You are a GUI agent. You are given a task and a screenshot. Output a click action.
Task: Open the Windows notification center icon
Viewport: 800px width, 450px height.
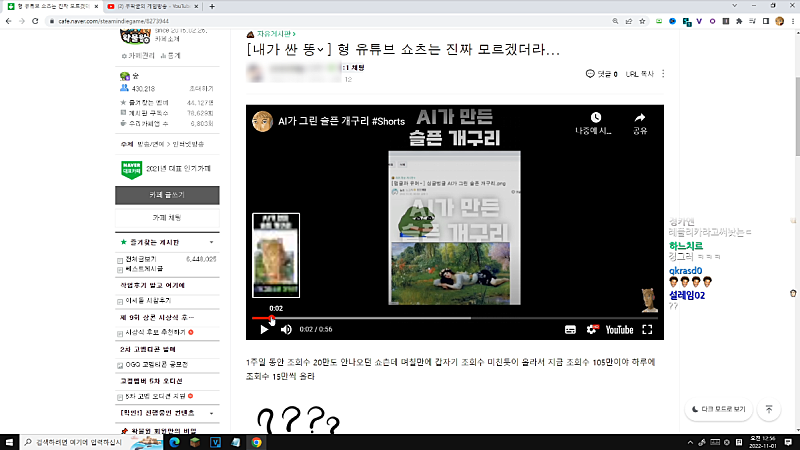[788, 442]
